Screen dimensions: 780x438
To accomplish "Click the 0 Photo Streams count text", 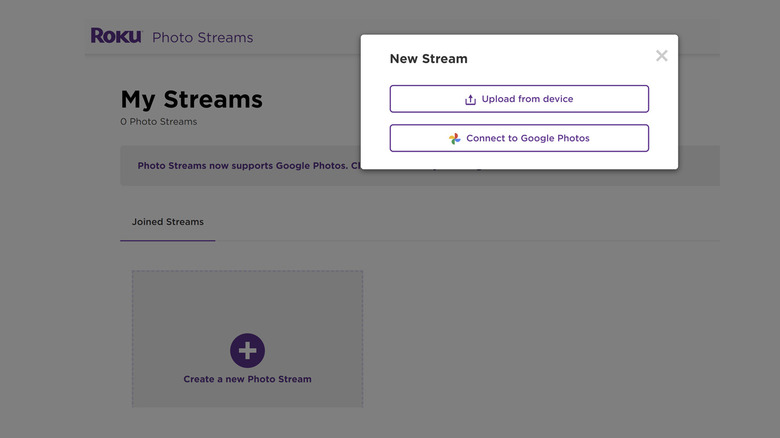I will [158, 122].
